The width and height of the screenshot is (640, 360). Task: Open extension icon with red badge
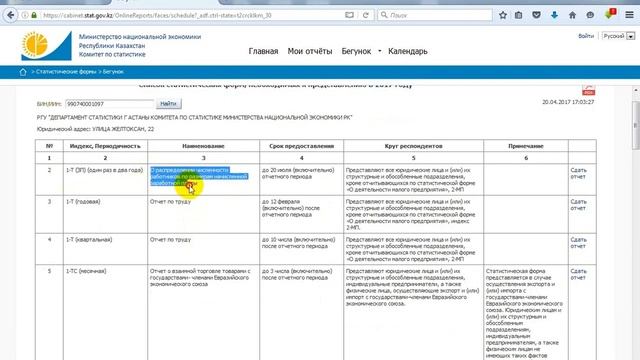pyautogui.click(x=610, y=14)
